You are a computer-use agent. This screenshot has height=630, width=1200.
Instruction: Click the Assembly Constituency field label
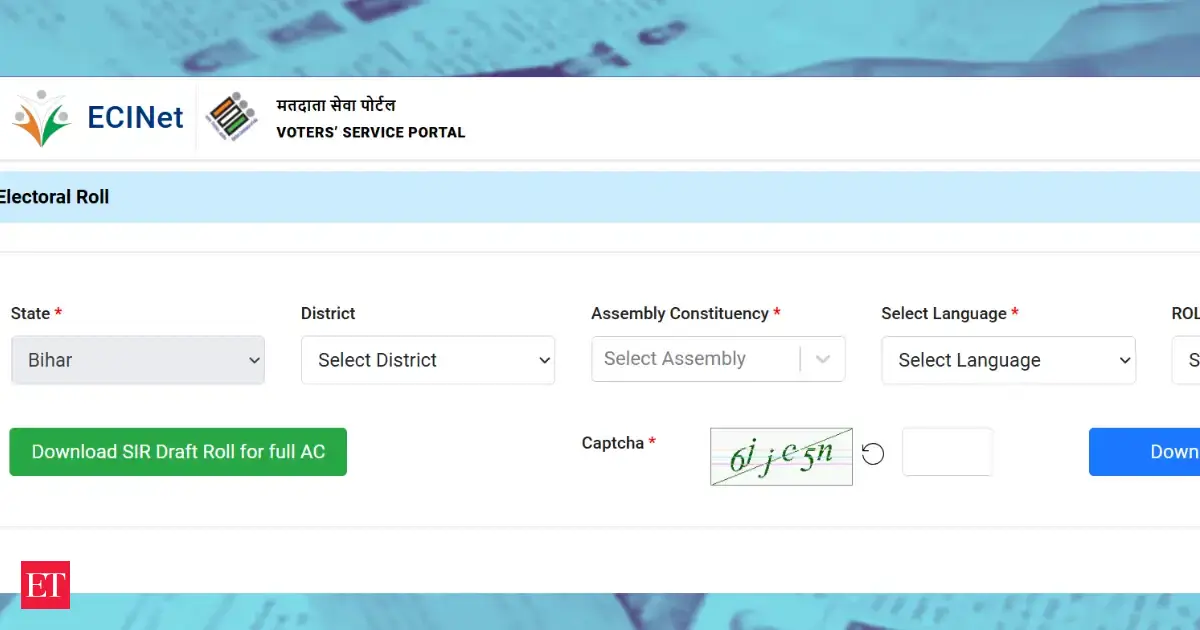click(680, 313)
